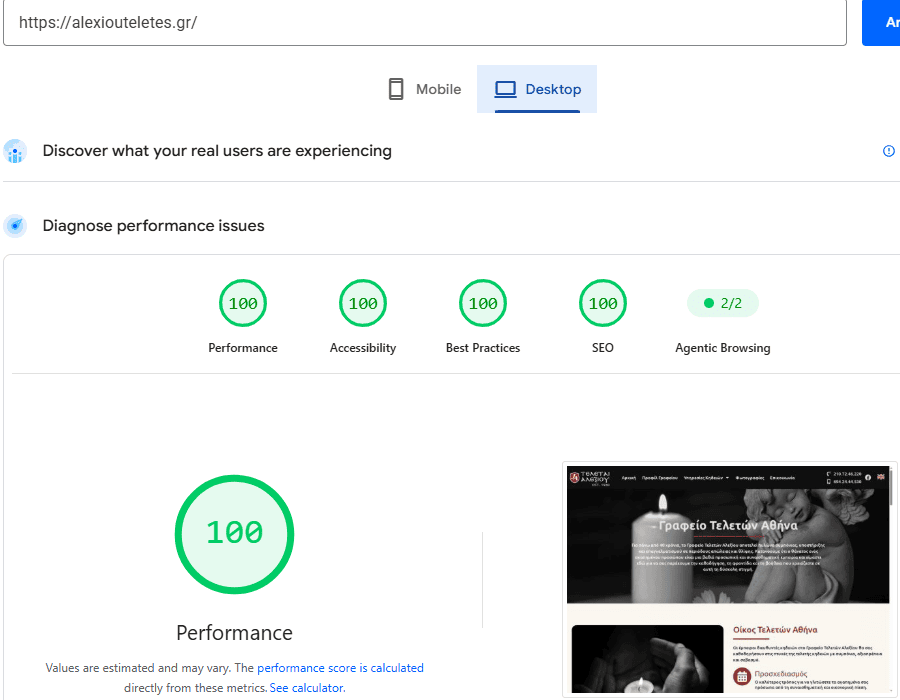Click the blue Analyze button
This screenshot has width=900, height=700.
881,22
